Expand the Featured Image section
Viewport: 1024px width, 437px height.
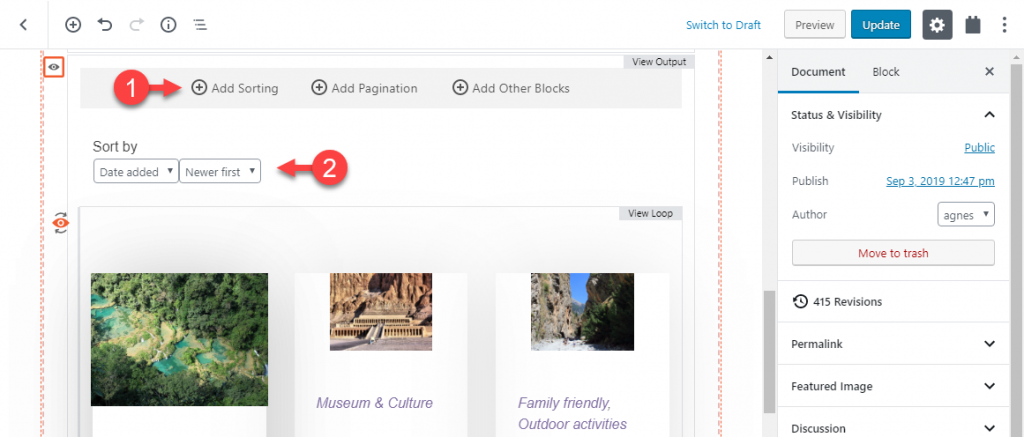click(893, 386)
